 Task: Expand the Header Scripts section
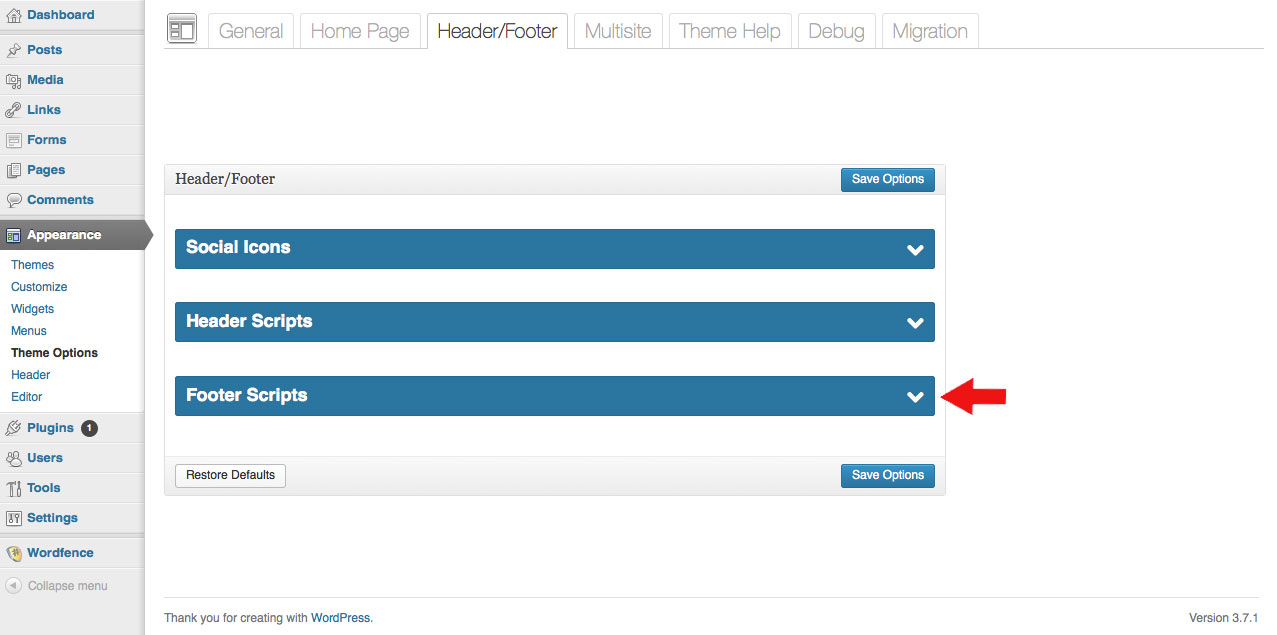point(554,322)
